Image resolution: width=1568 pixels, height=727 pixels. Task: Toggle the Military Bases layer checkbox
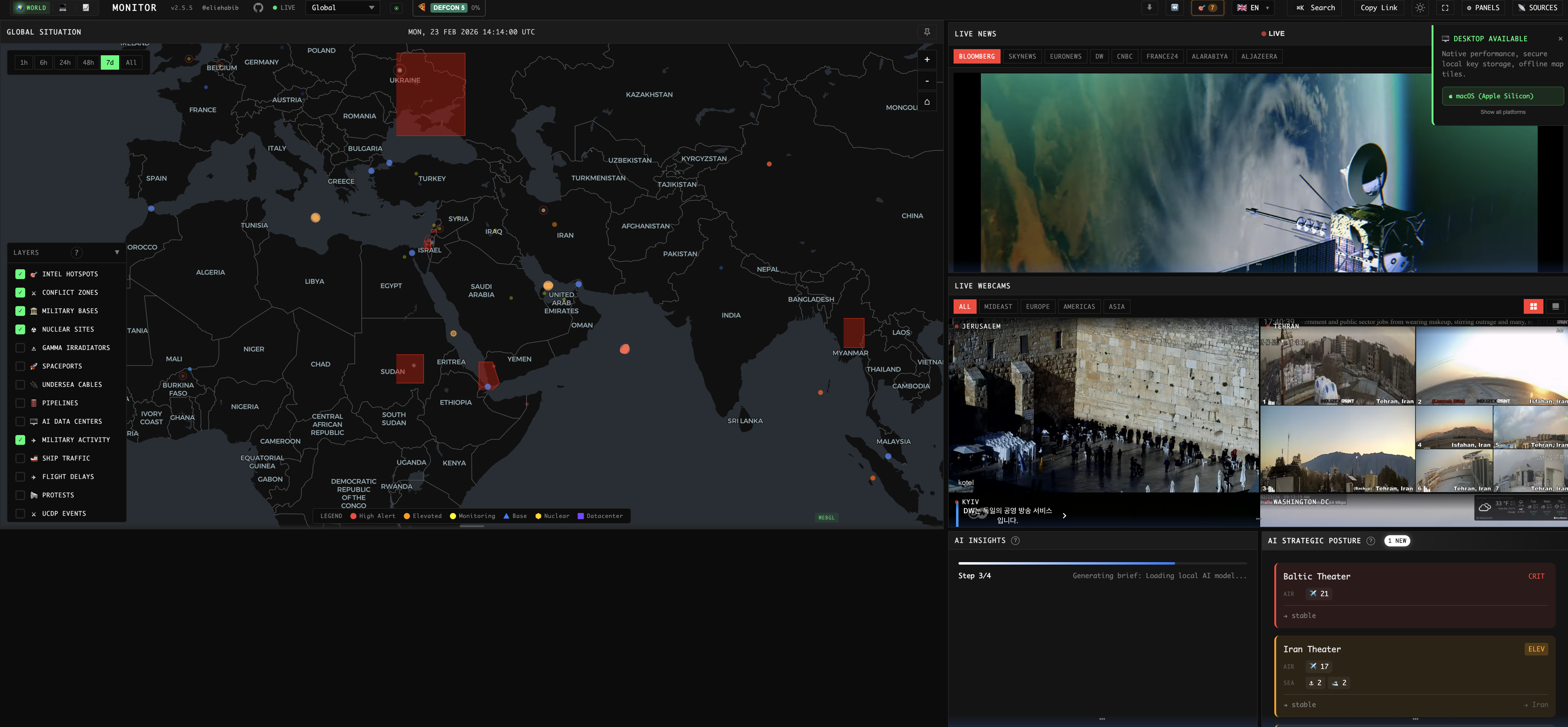[x=20, y=311]
